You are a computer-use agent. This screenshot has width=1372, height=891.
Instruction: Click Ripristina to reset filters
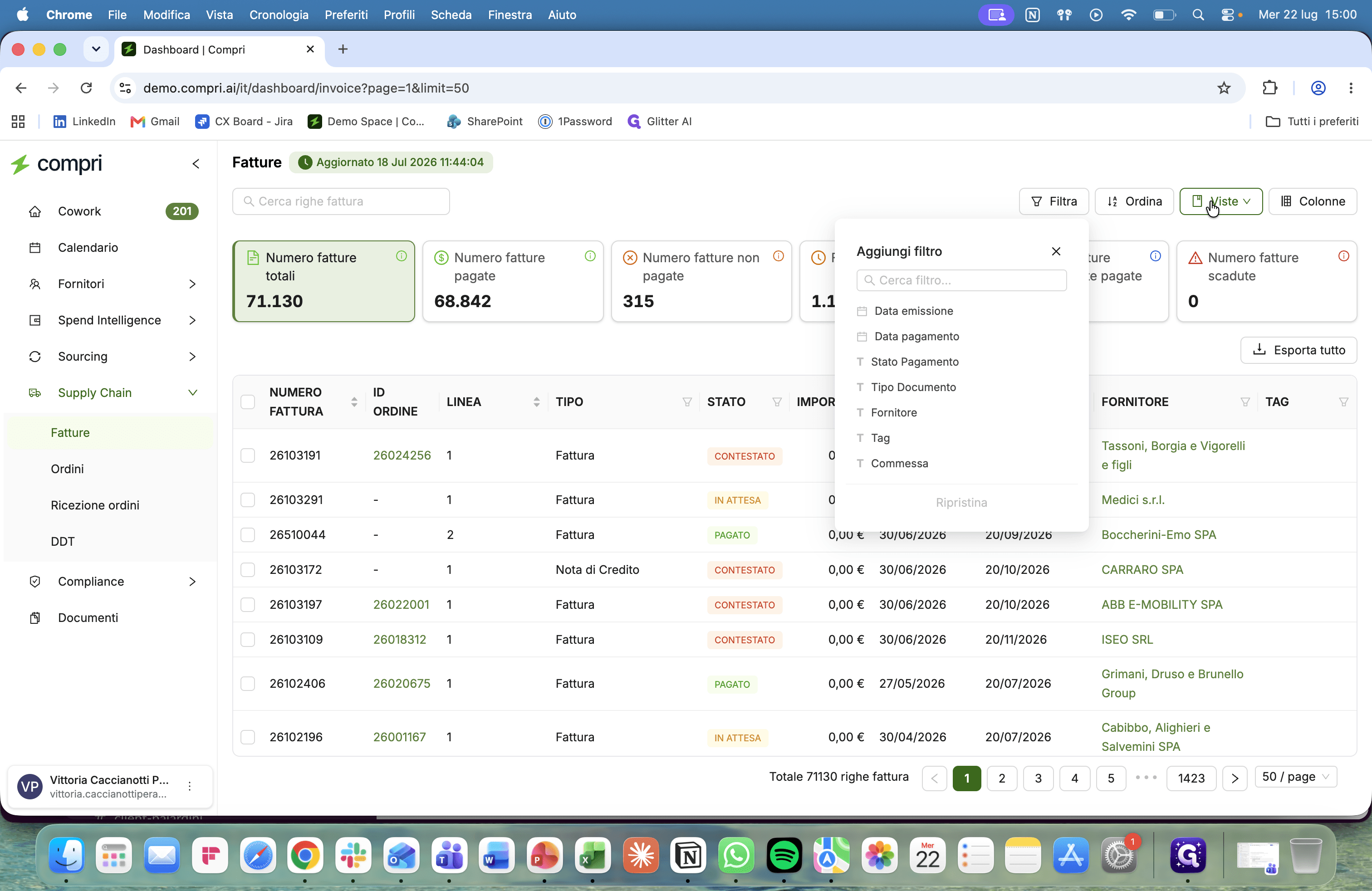(961, 502)
